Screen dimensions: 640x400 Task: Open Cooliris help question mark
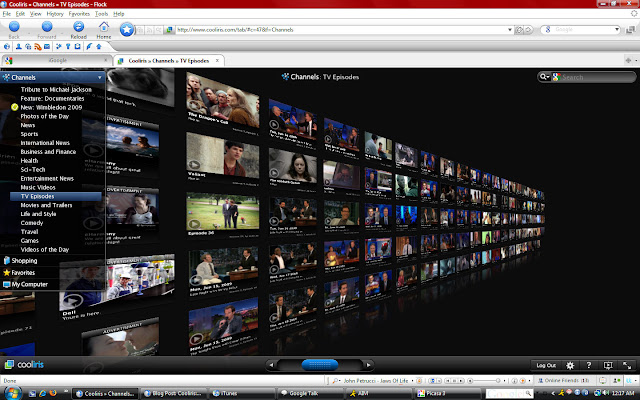click(x=589, y=365)
